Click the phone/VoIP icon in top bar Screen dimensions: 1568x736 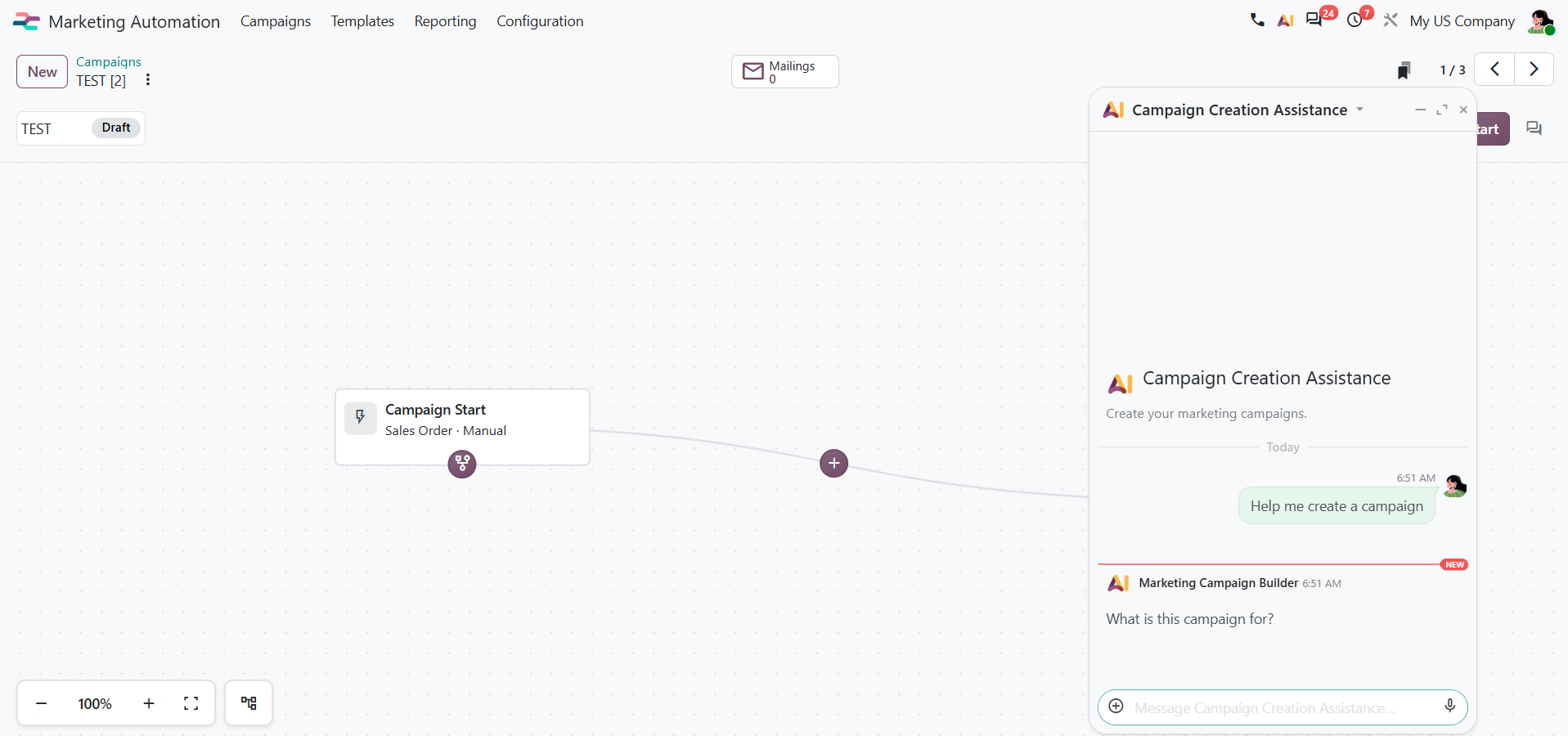coord(1257,20)
